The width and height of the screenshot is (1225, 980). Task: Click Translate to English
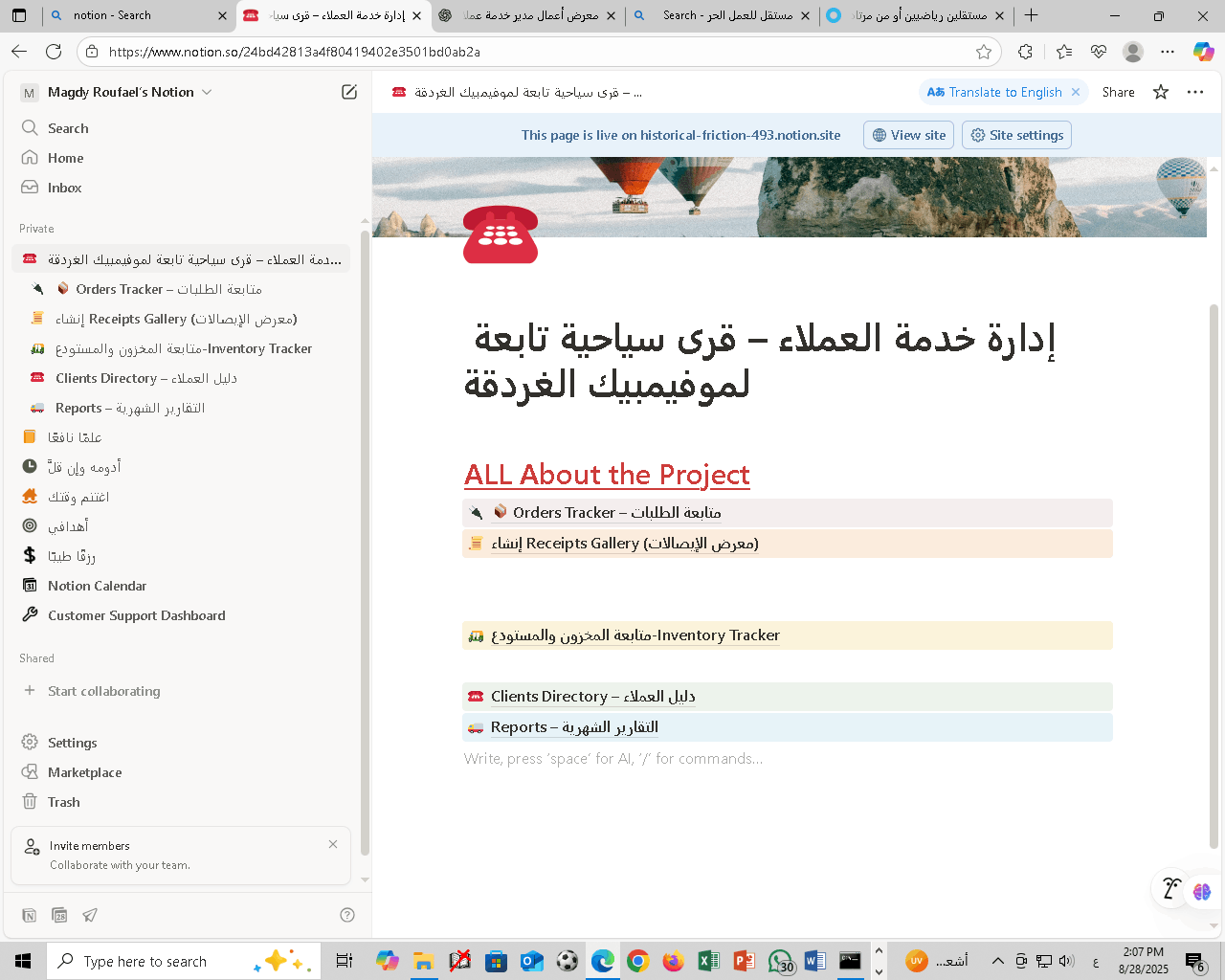pyautogui.click(x=998, y=92)
